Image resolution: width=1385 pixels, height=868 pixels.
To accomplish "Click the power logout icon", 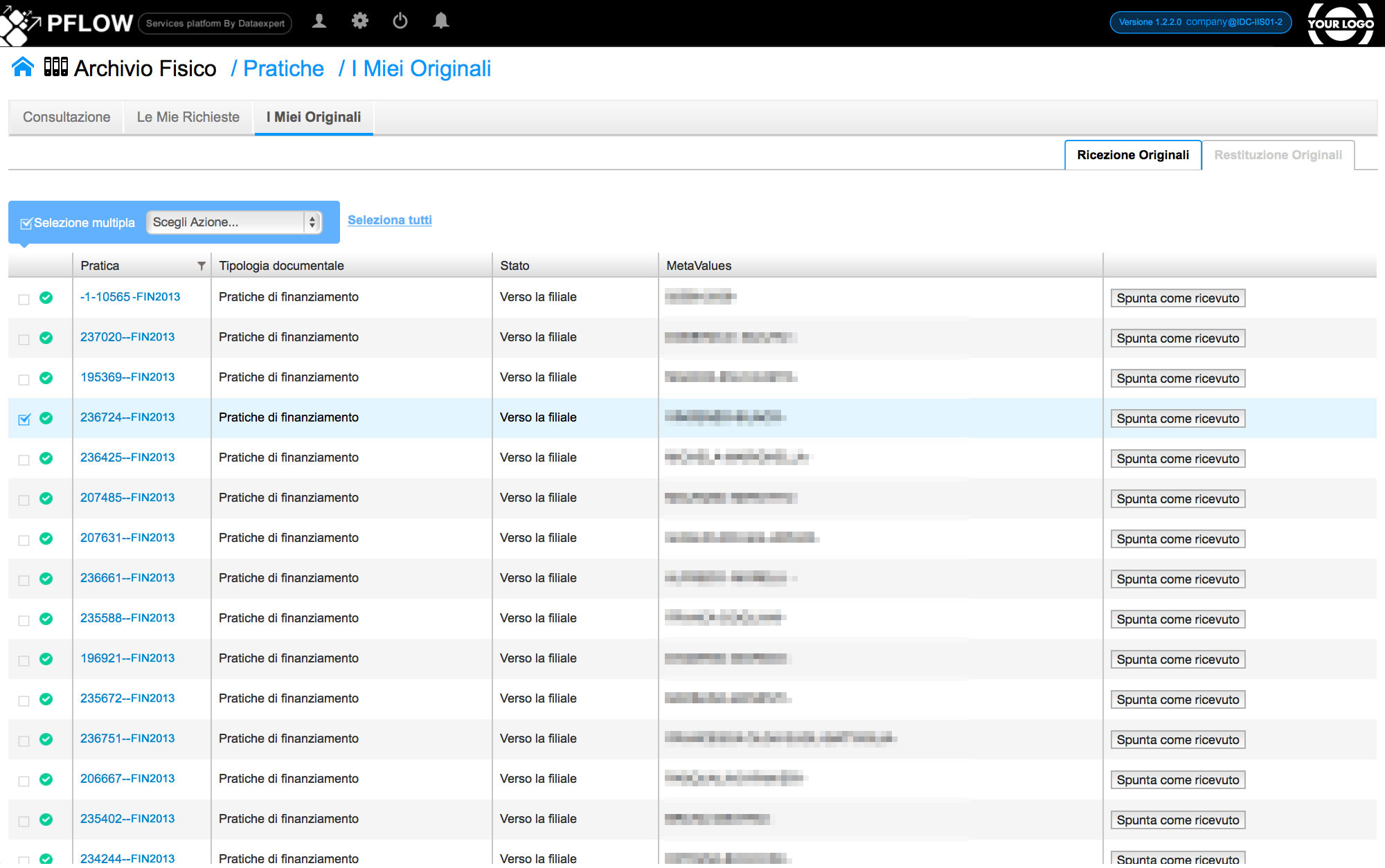I will [x=400, y=21].
